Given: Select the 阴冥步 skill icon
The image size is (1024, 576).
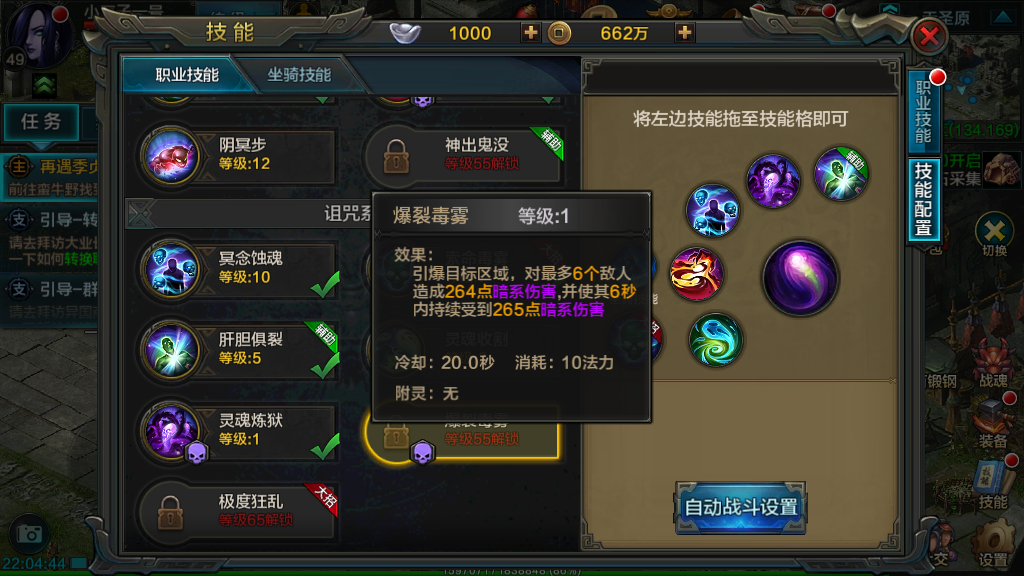Looking at the screenshot, I should pyautogui.click(x=171, y=155).
